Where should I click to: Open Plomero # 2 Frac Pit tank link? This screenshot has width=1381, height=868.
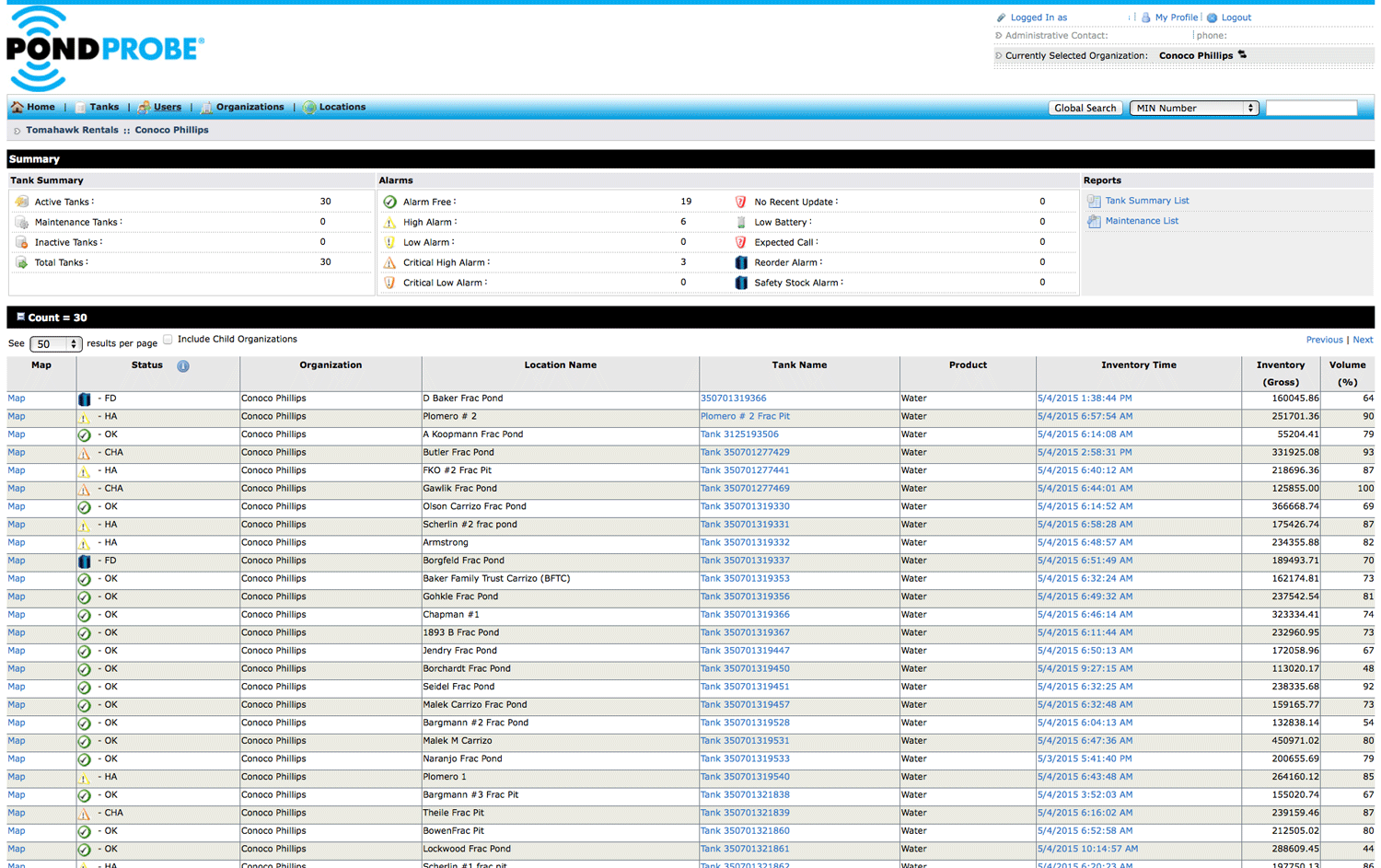745,417
